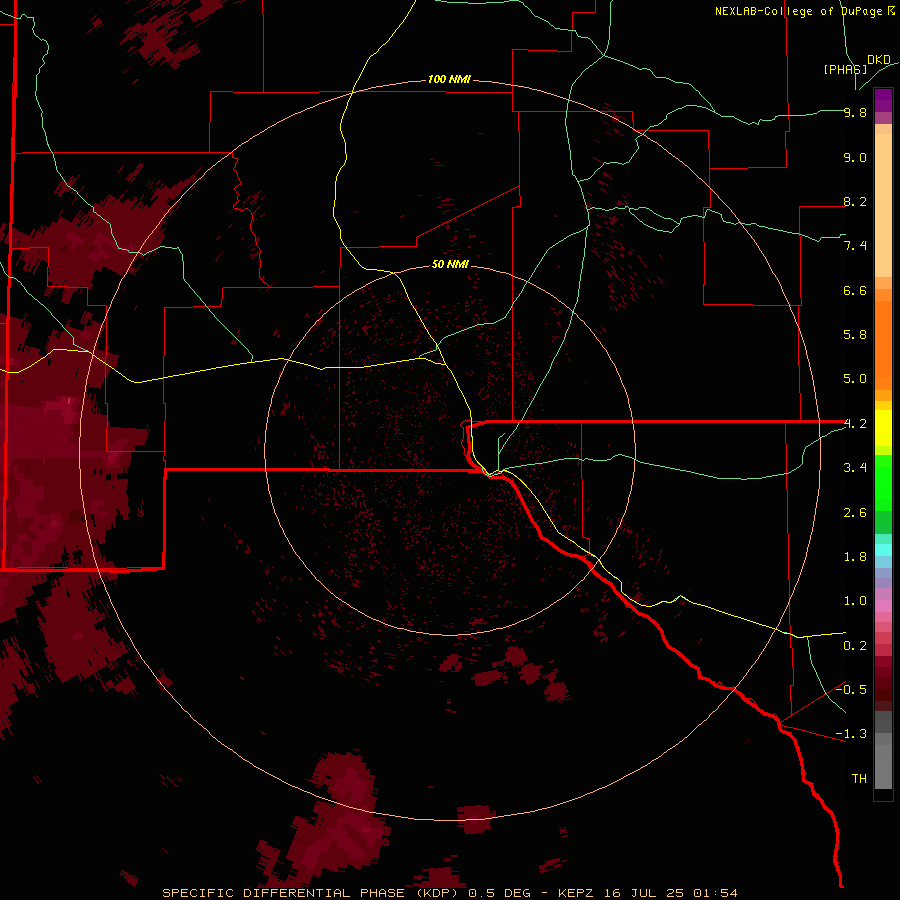Click the yellow band of the color scale

(x=883, y=428)
